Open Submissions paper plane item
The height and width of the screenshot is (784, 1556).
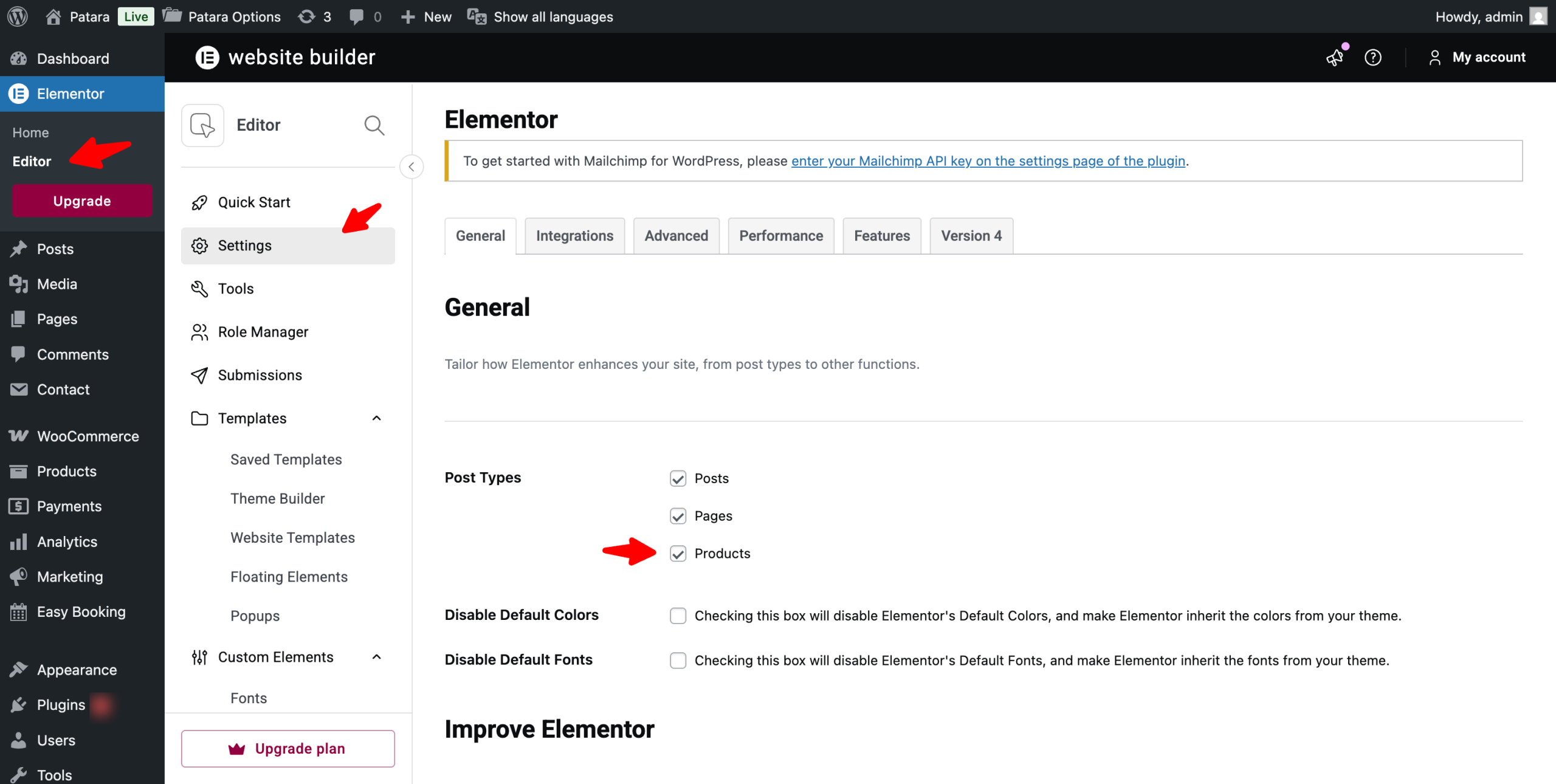pyautogui.click(x=260, y=375)
